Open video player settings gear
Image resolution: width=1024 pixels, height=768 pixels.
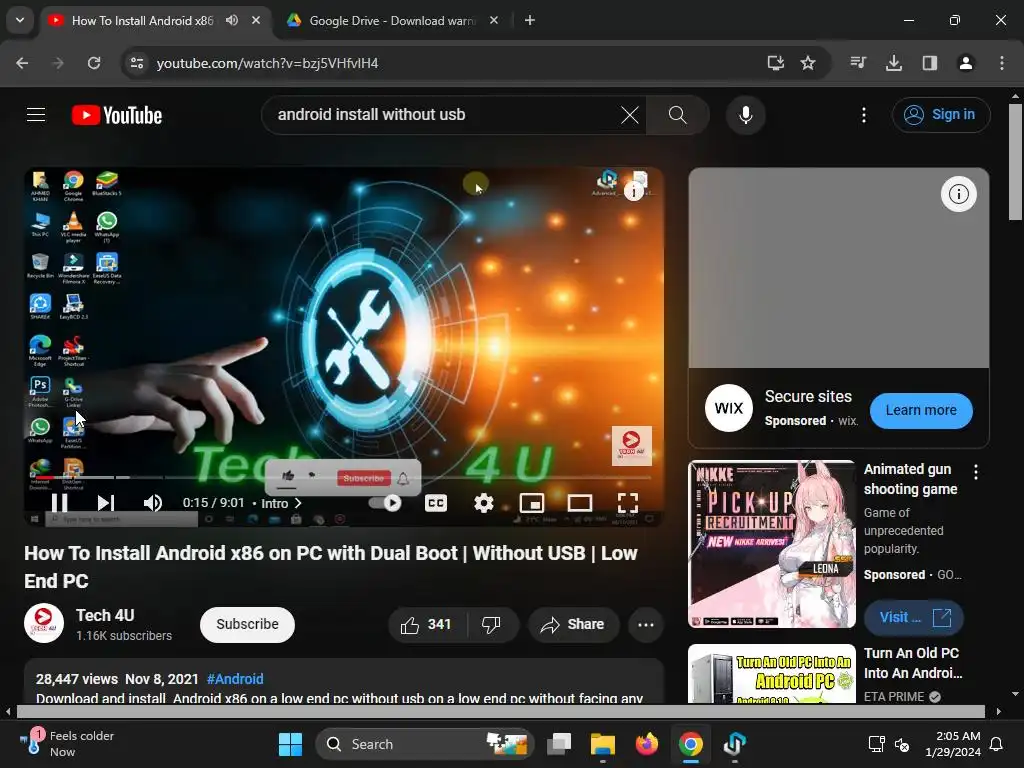pyautogui.click(x=483, y=503)
